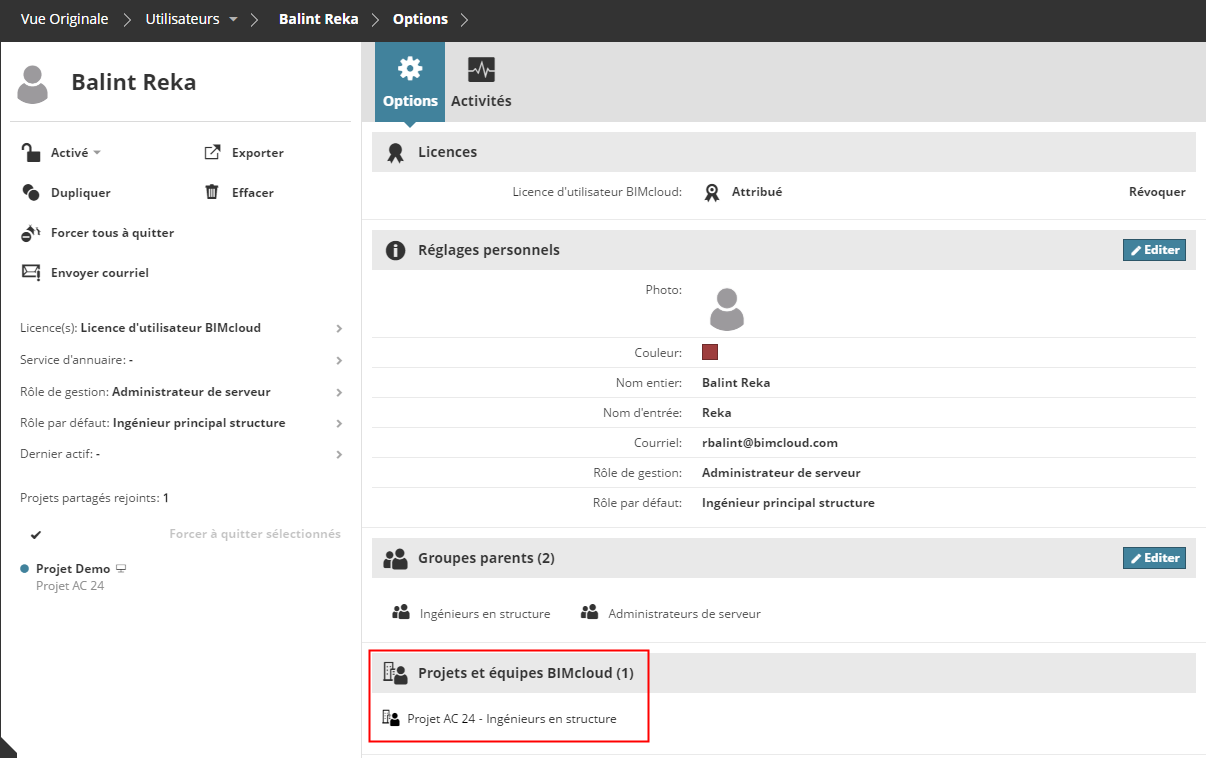Switch to the Activités tab
The width and height of the screenshot is (1206, 758).
pos(481,83)
